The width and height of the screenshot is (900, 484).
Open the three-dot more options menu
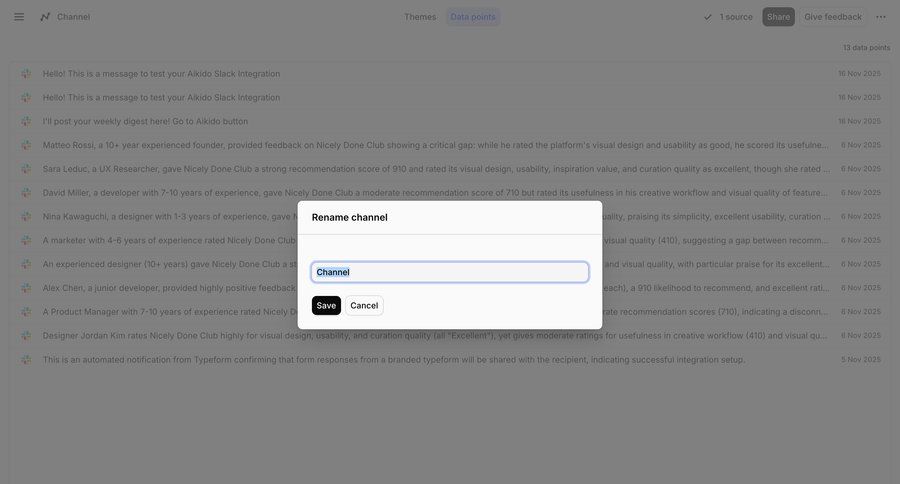(x=881, y=17)
